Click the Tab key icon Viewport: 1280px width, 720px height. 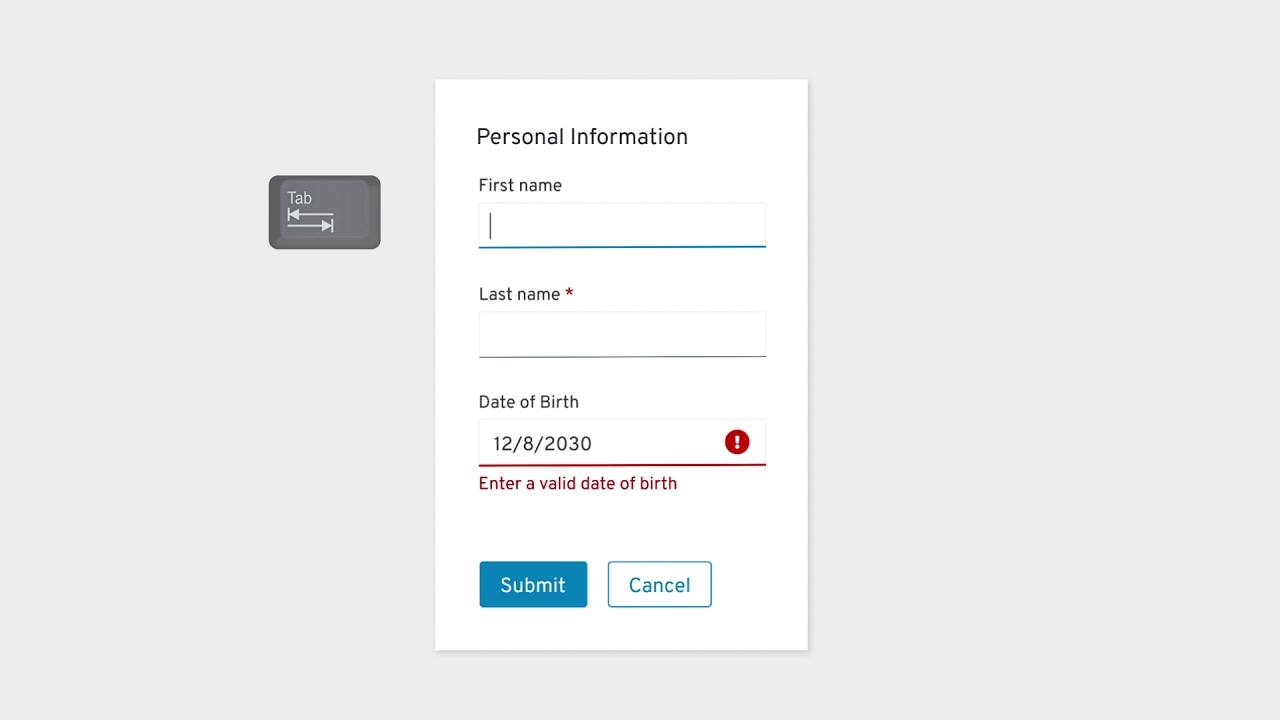point(324,212)
